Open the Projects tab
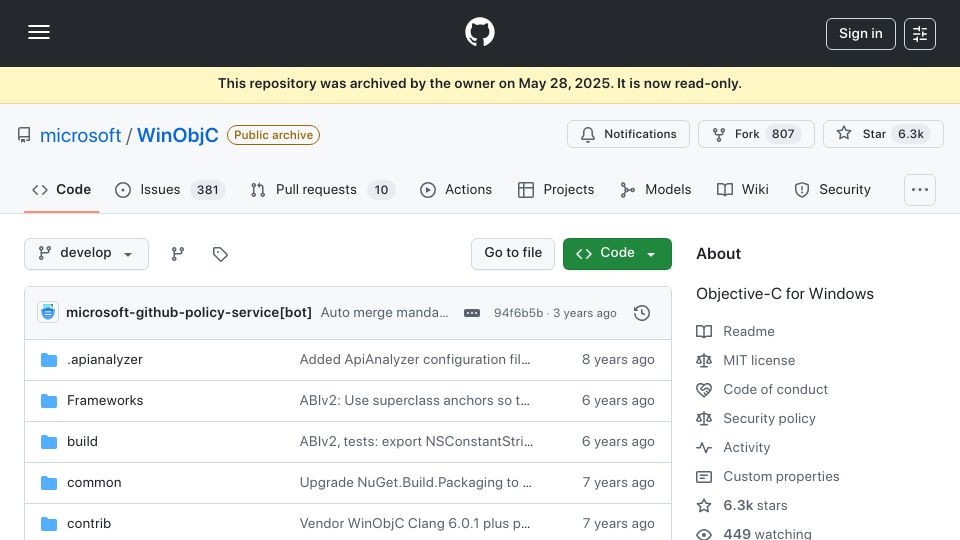Image resolution: width=960 pixels, height=540 pixels. click(556, 190)
